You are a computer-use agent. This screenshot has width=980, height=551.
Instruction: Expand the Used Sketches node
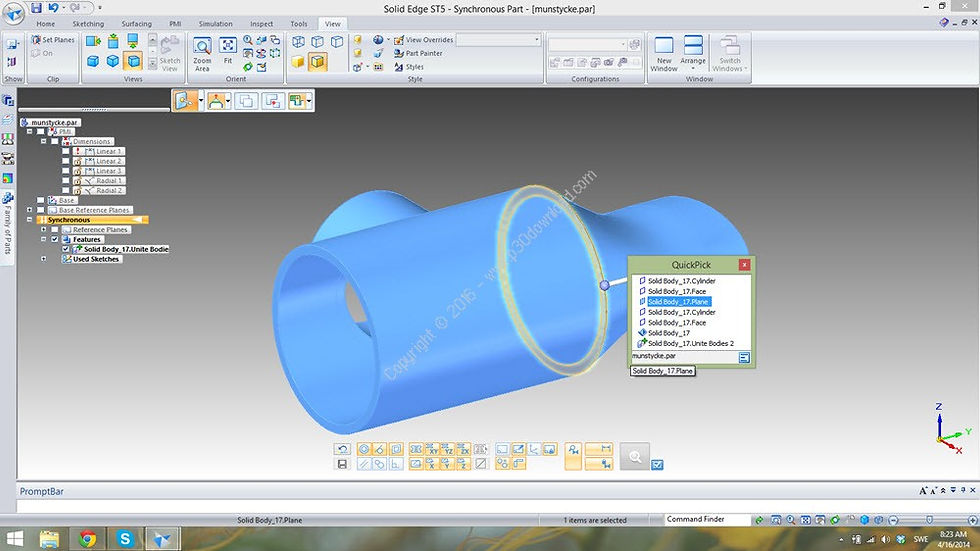[x=44, y=259]
